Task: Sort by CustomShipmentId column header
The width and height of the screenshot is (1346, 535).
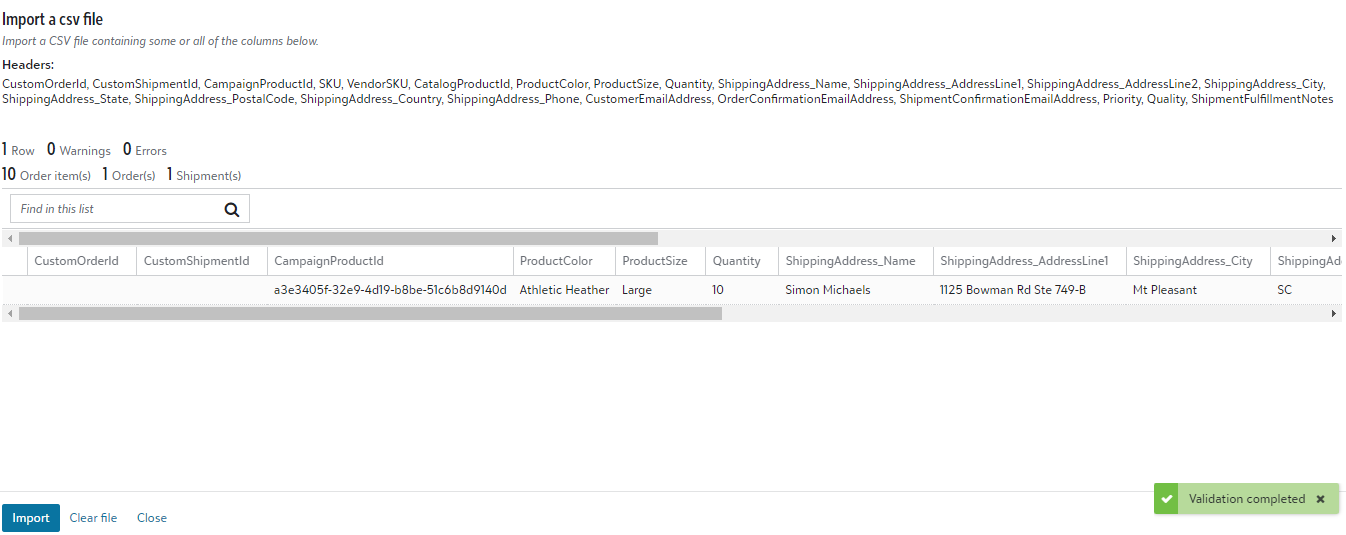Action: pyautogui.click(x=202, y=261)
